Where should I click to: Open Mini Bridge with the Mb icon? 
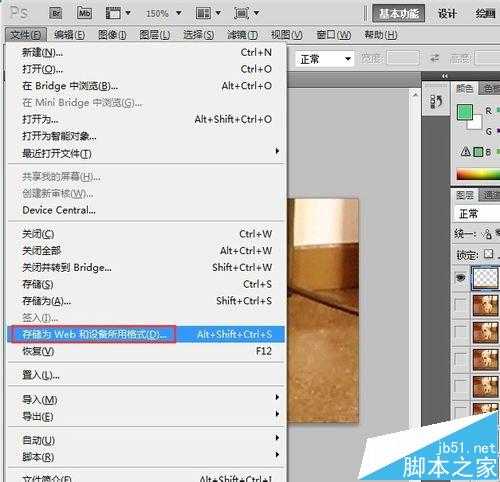(x=84, y=13)
